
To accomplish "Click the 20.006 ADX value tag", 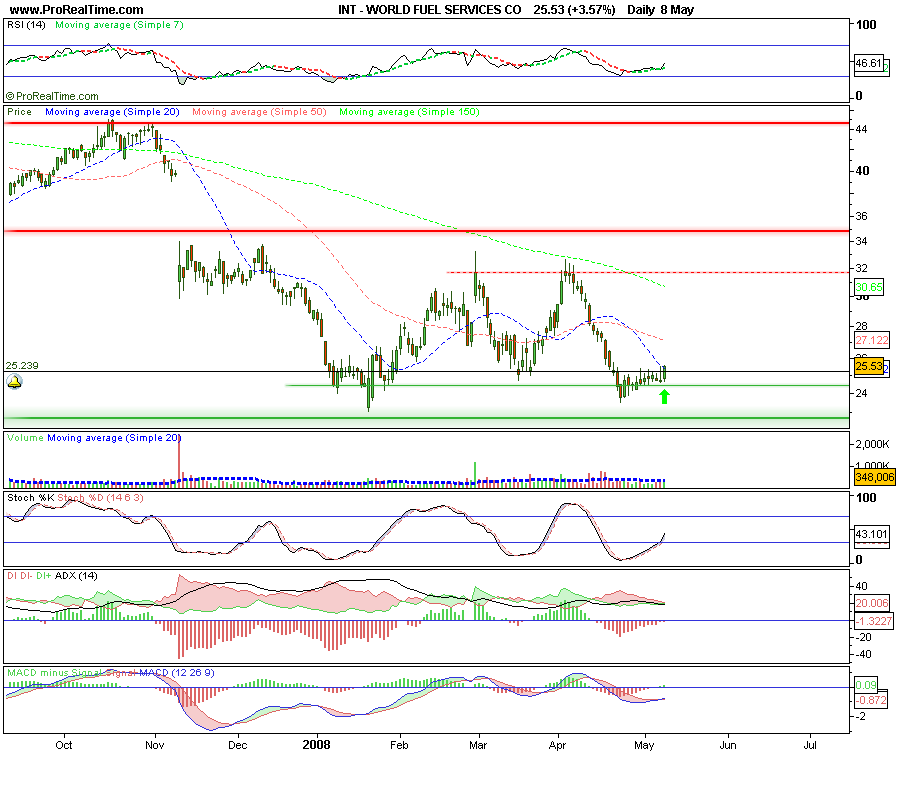I will 872,603.
